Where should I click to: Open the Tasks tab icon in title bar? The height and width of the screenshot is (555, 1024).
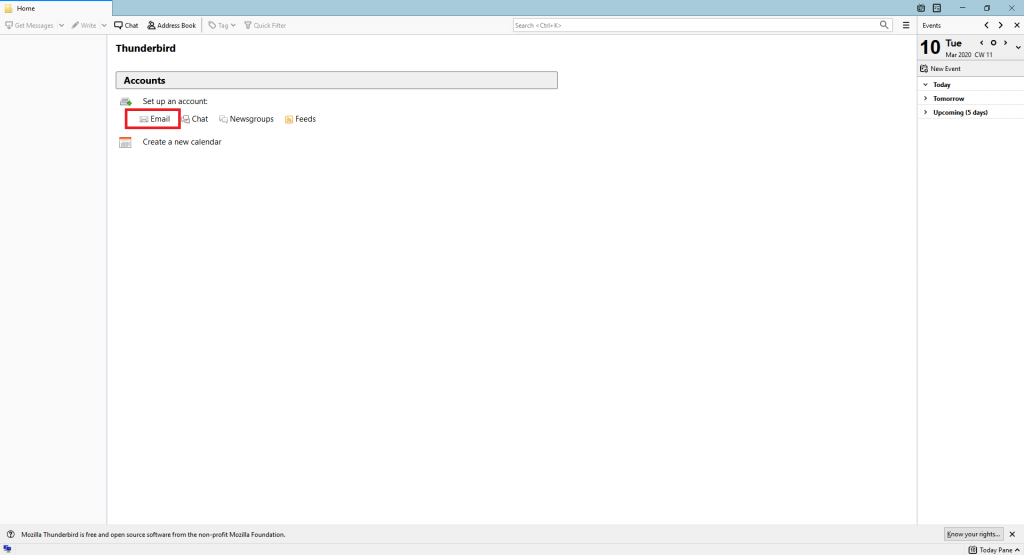tap(936, 8)
